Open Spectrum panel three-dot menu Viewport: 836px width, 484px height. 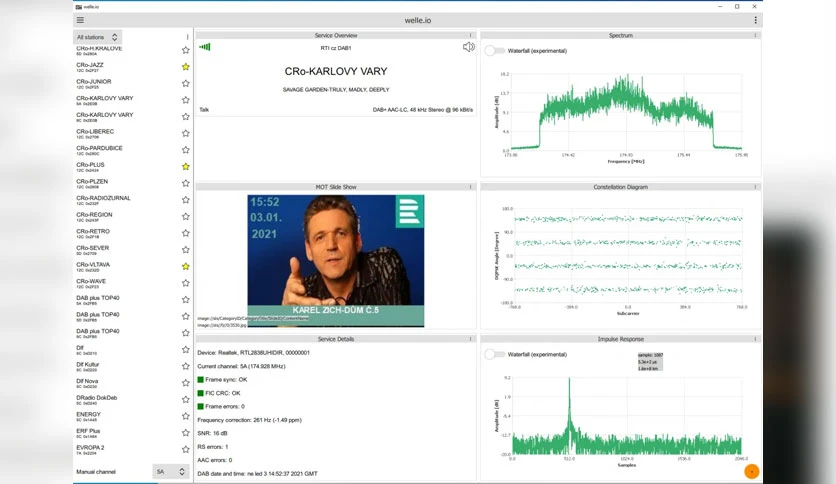(755, 35)
